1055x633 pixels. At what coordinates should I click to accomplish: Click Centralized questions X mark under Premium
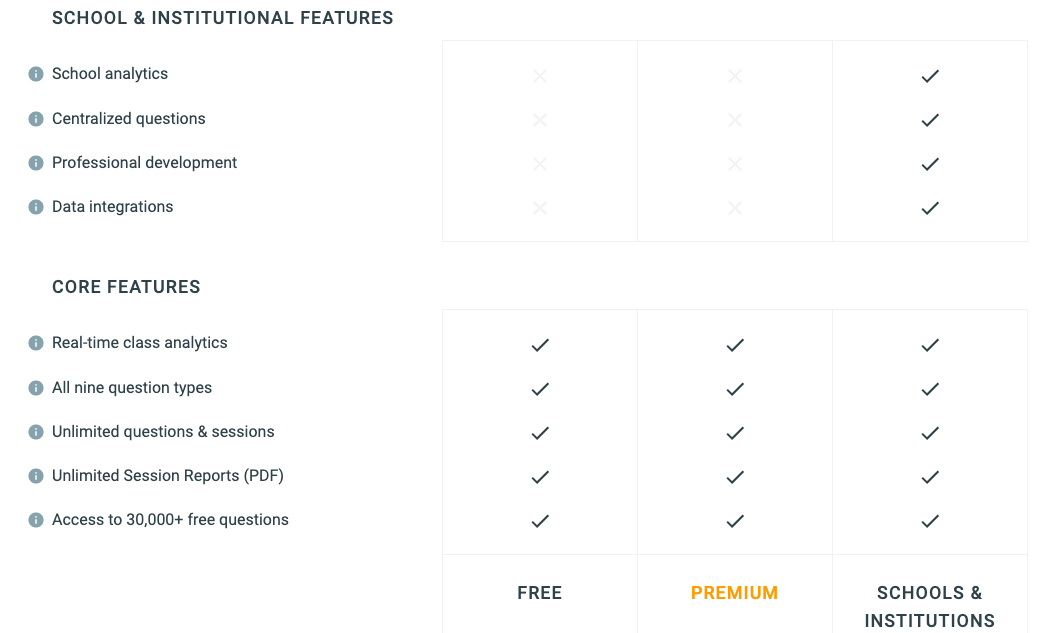tap(735, 120)
